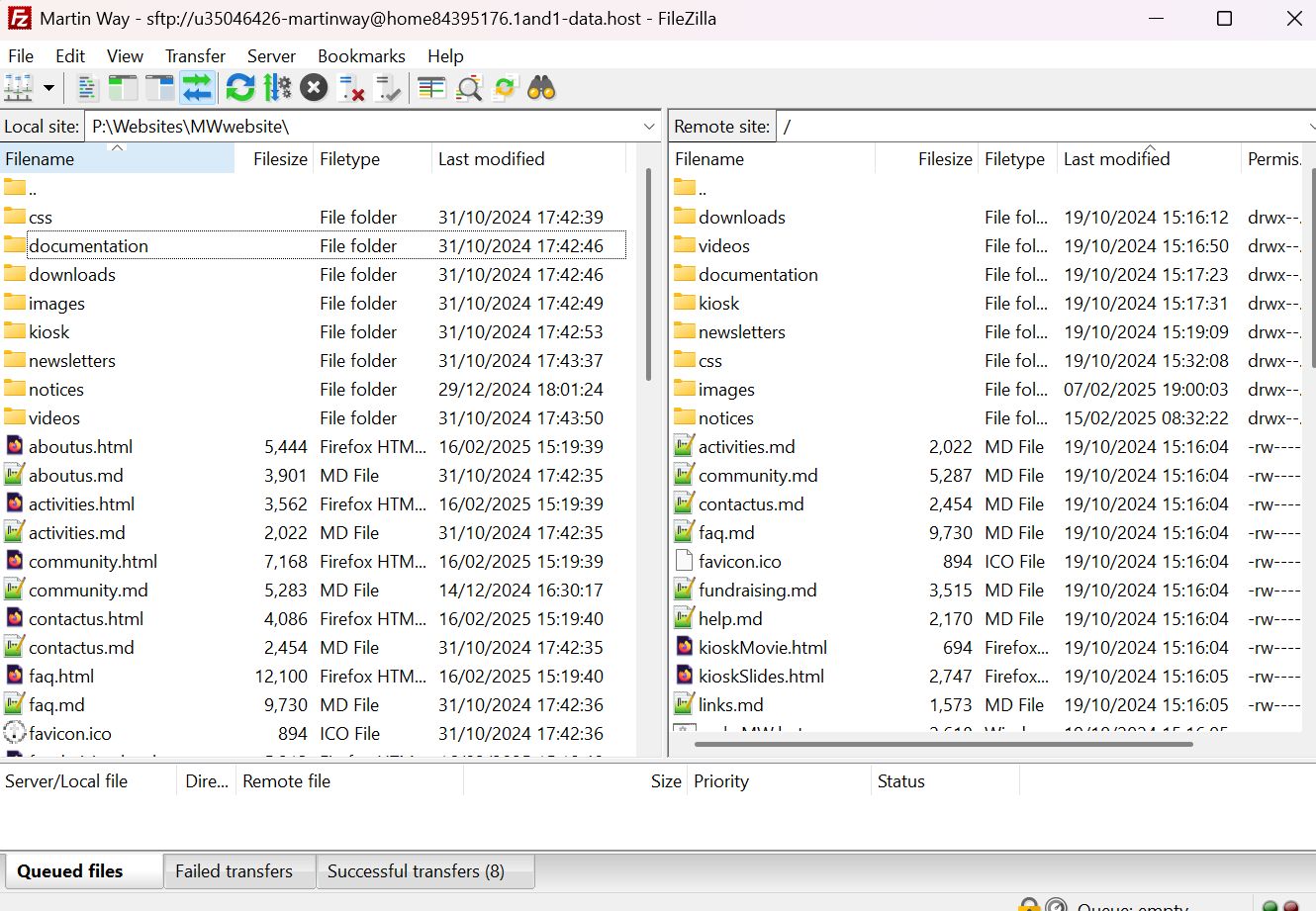Viewport: 1316px width, 911px height.
Task: Open the Remote site path dropdown
Action: [1310, 127]
